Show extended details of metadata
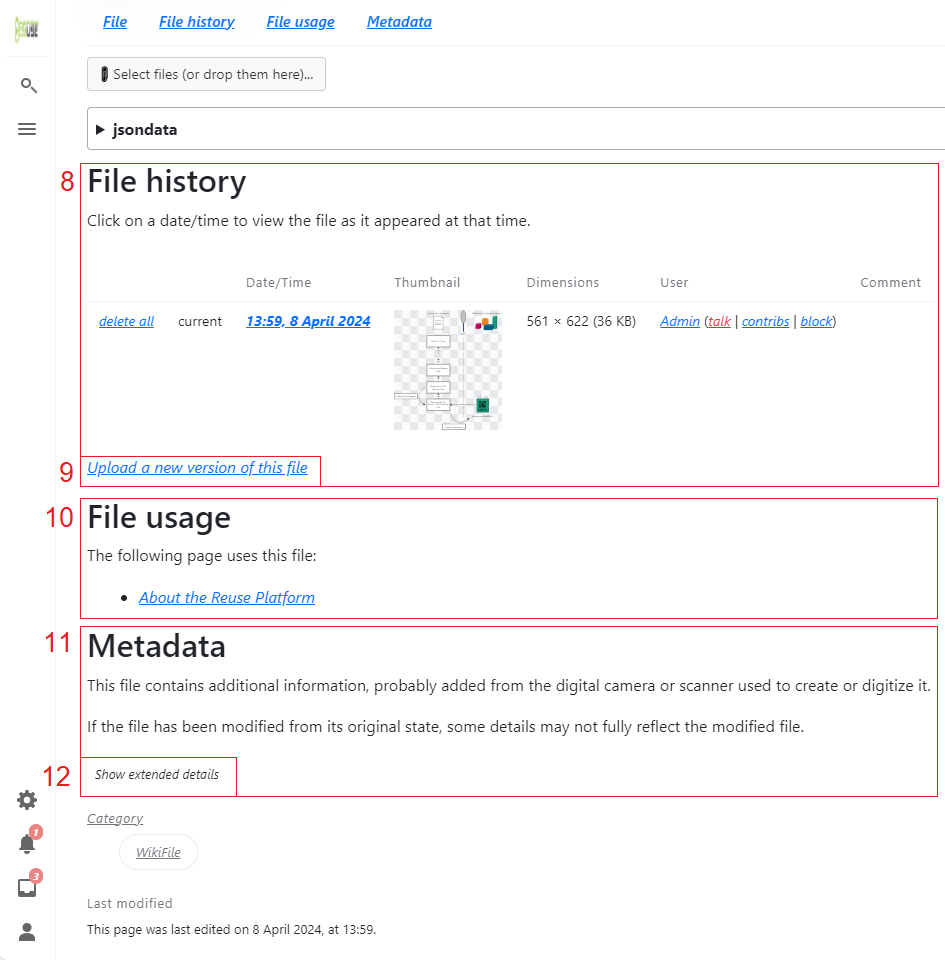Viewport: 945px width, 960px height. tap(157, 775)
